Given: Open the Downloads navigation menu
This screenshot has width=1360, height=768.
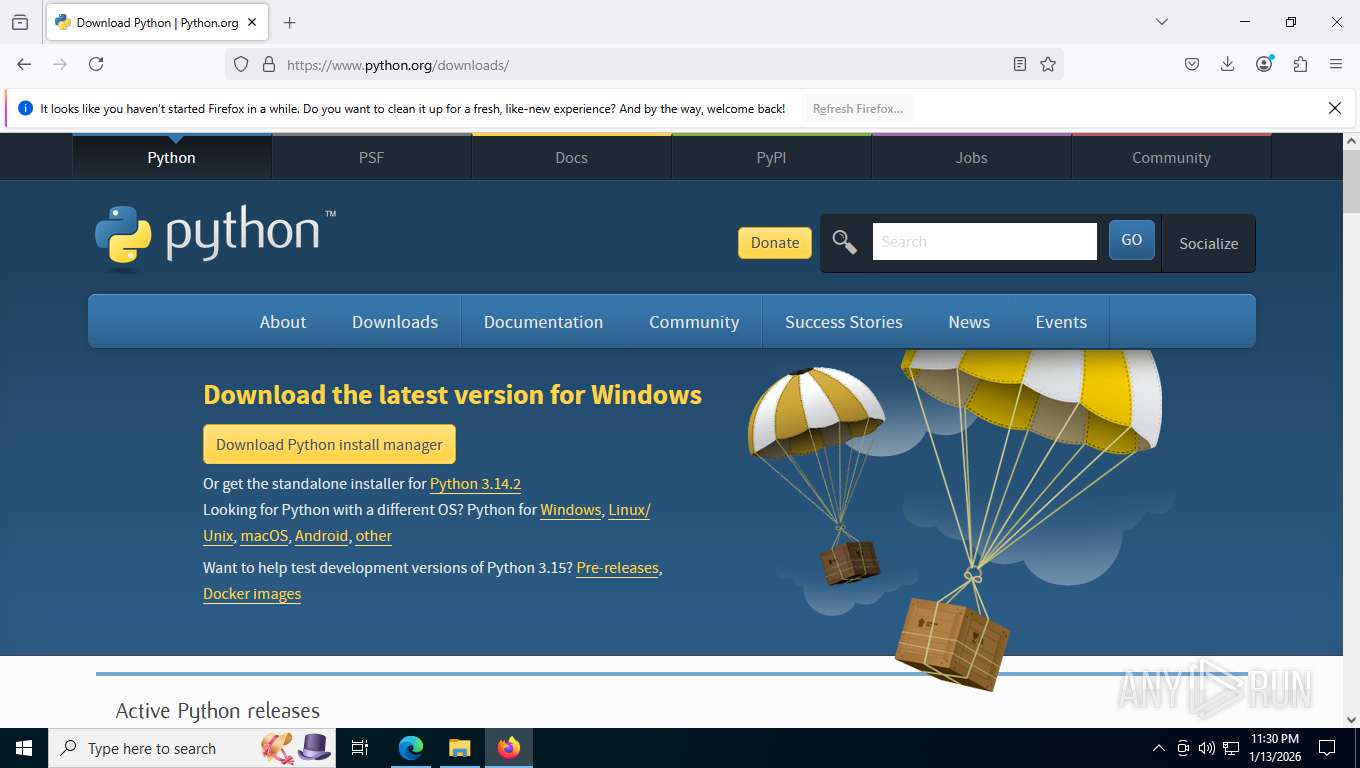Looking at the screenshot, I should [x=395, y=322].
